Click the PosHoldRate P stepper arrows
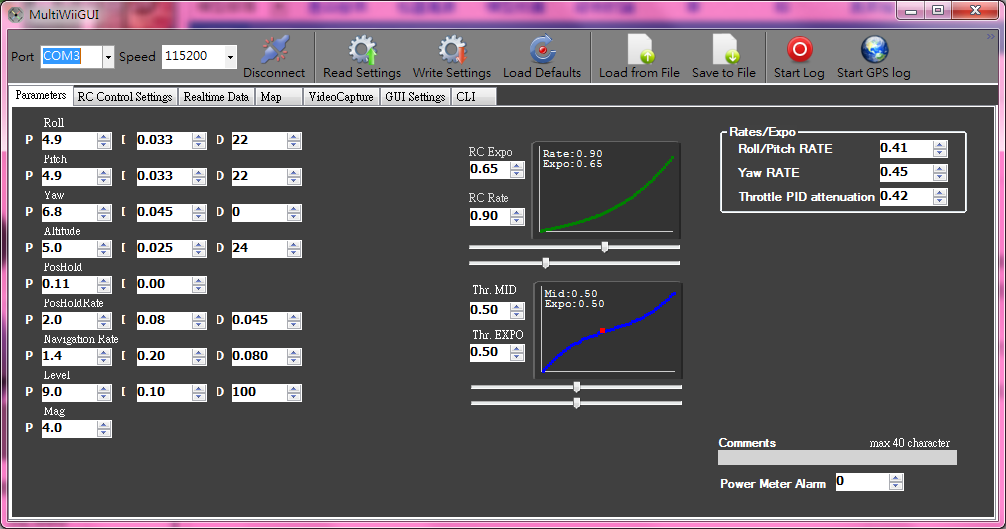Image resolution: width=1006 pixels, height=529 pixels. 104,320
